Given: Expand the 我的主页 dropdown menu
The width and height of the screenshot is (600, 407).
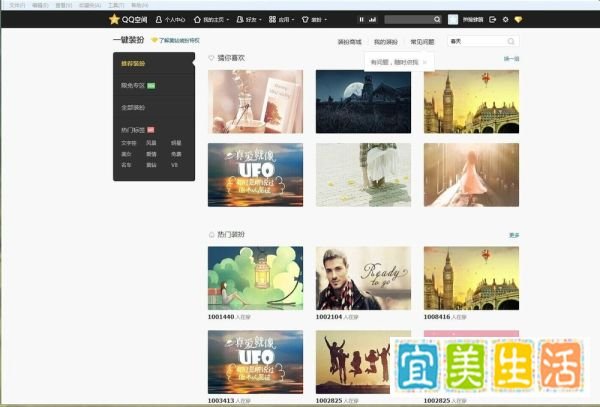Looking at the screenshot, I should [x=212, y=20].
